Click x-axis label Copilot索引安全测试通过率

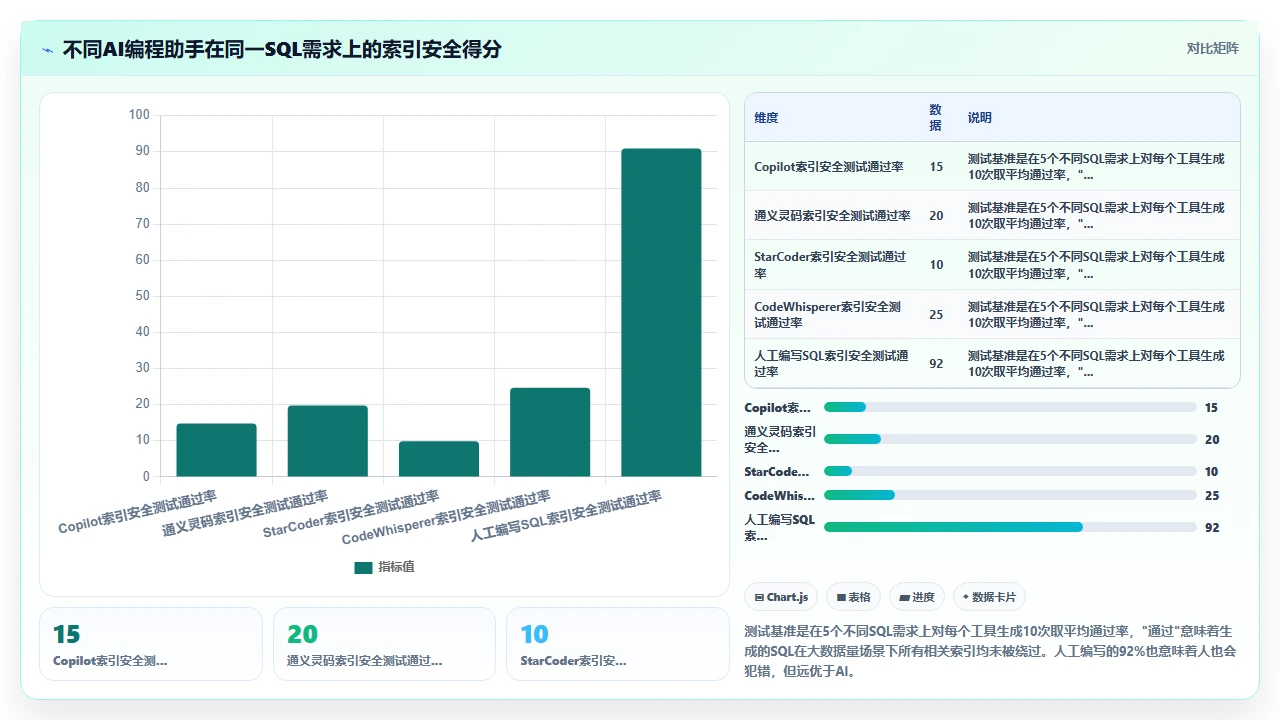point(137,512)
